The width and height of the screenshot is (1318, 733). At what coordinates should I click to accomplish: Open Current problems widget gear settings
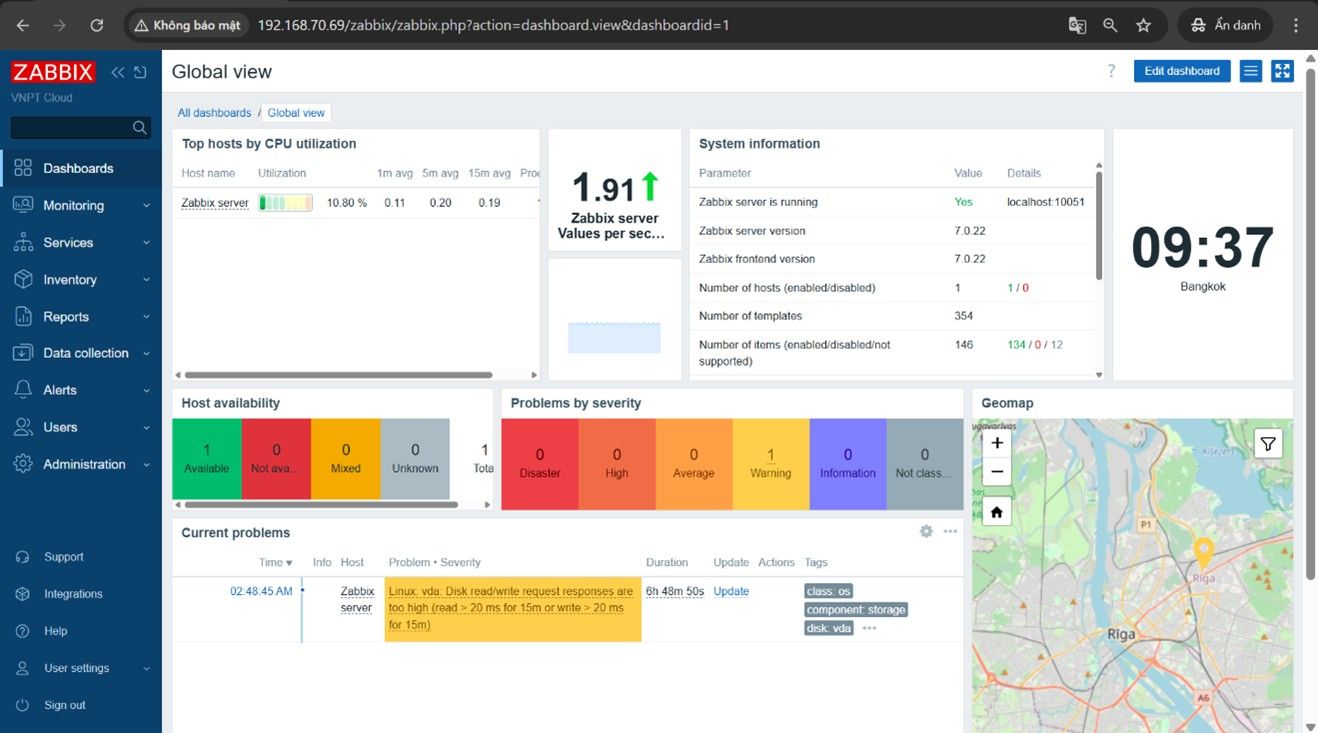(926, 531)
